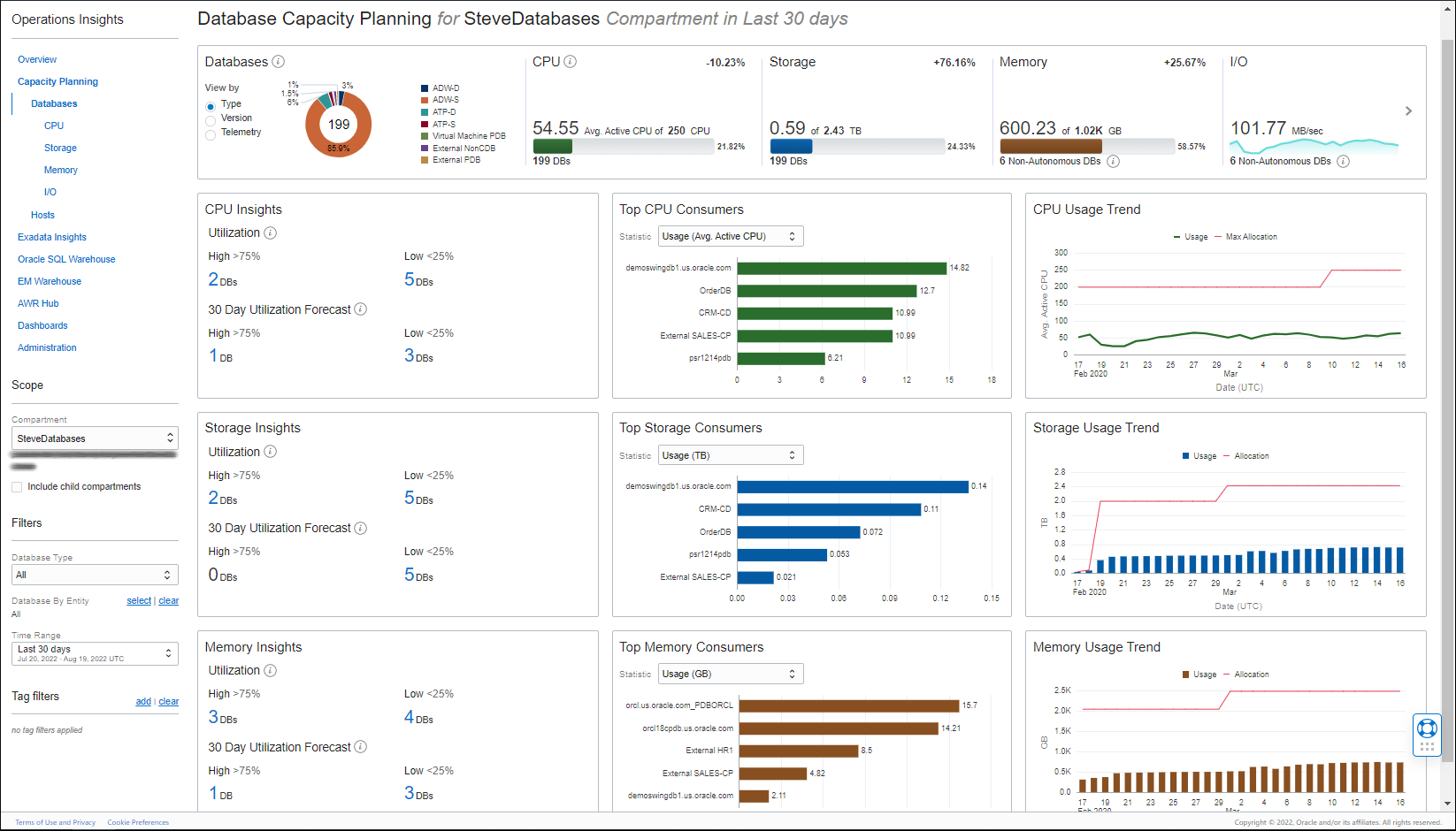
Task: Go to EM Warehouse
Action: [50, 281]
